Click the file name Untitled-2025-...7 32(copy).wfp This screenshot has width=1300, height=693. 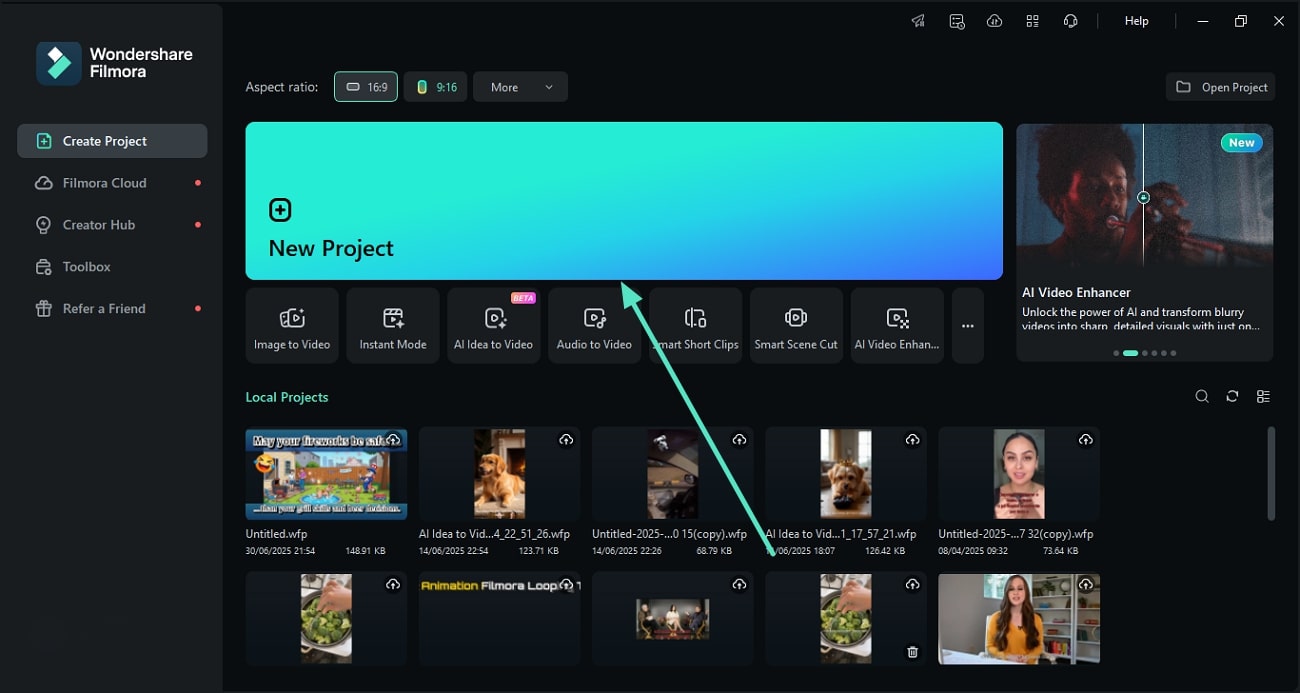click(x=1016, y=534)
